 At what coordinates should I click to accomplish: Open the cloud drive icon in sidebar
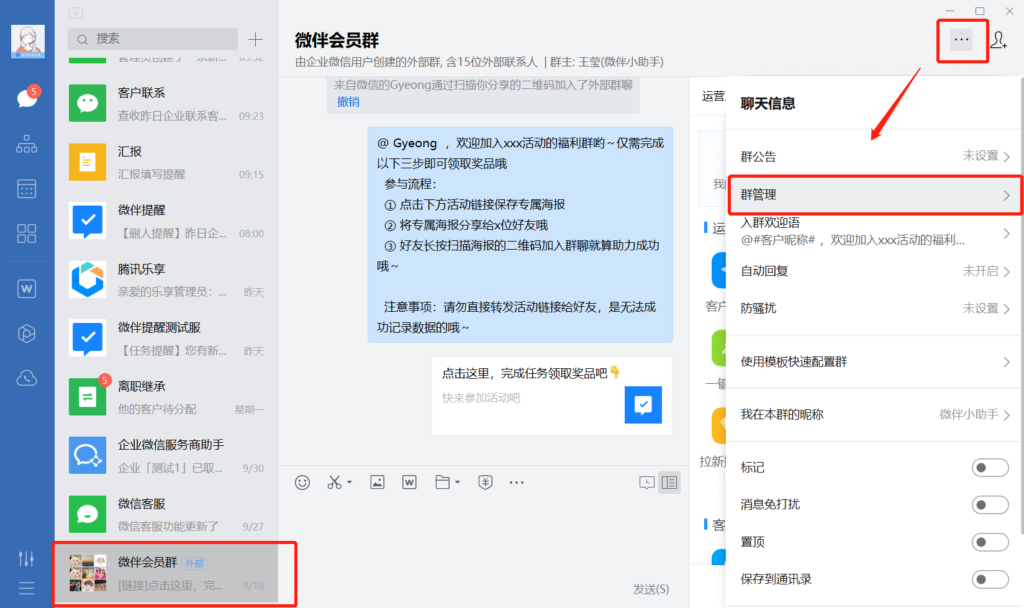pyautogui.click(x=27, y=378)
